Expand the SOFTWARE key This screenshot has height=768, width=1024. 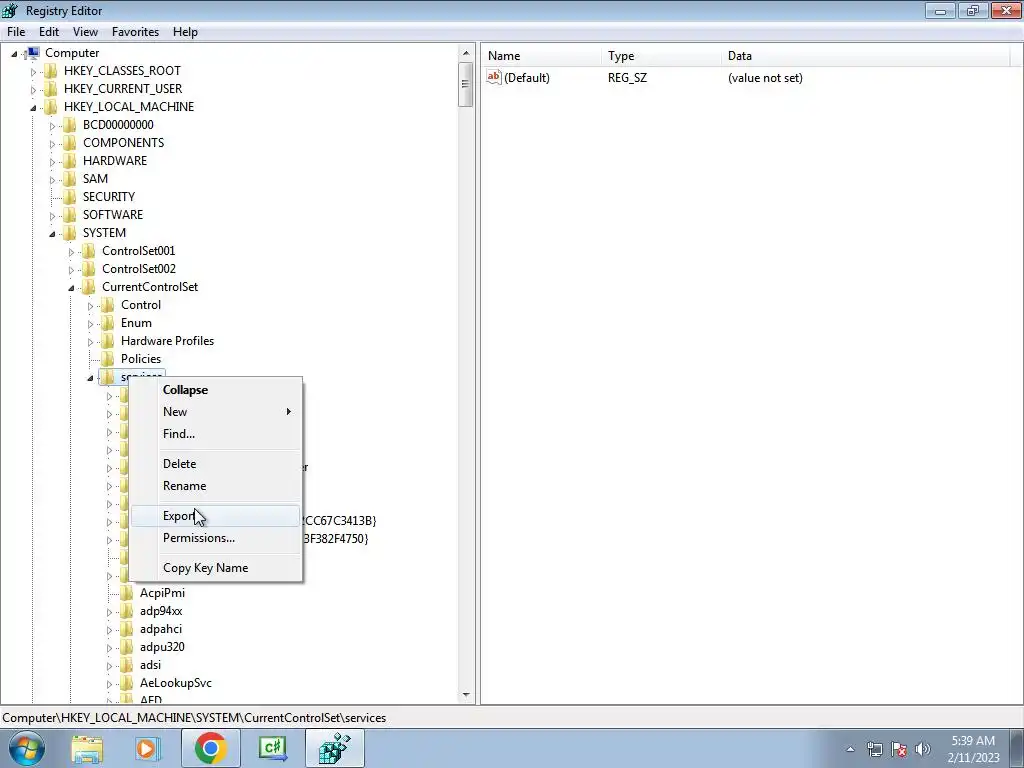coord(52,216)
